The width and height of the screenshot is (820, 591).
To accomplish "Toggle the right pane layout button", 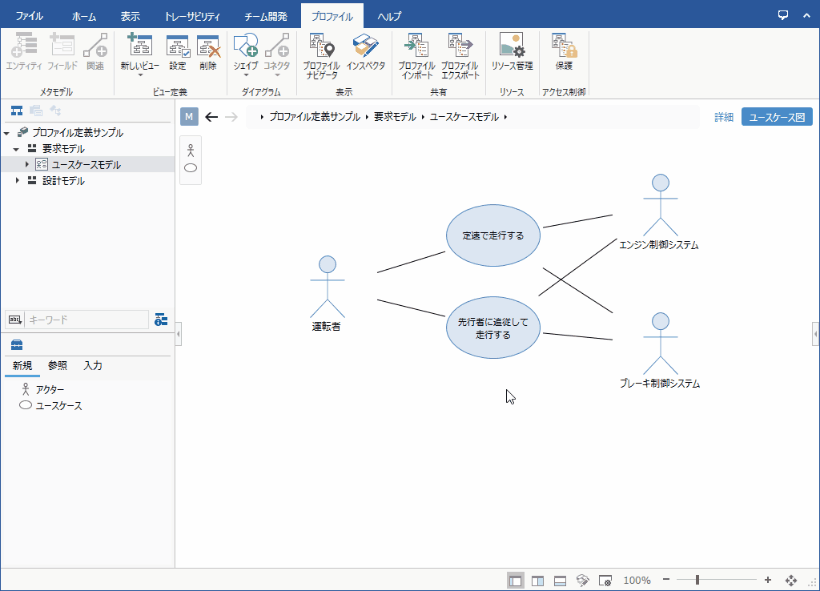I will pos(538,580).
